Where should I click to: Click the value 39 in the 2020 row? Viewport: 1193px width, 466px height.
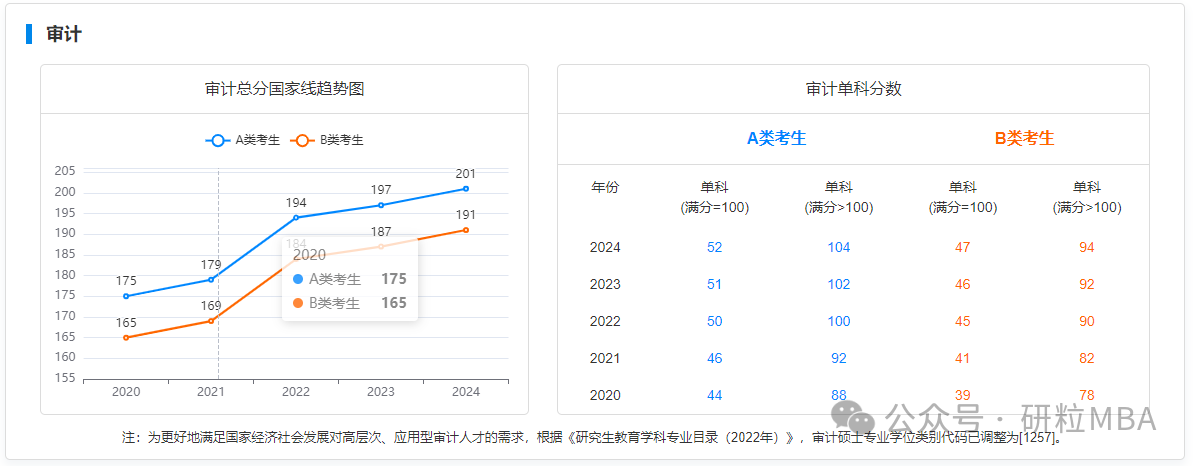(x=962, y=395)
